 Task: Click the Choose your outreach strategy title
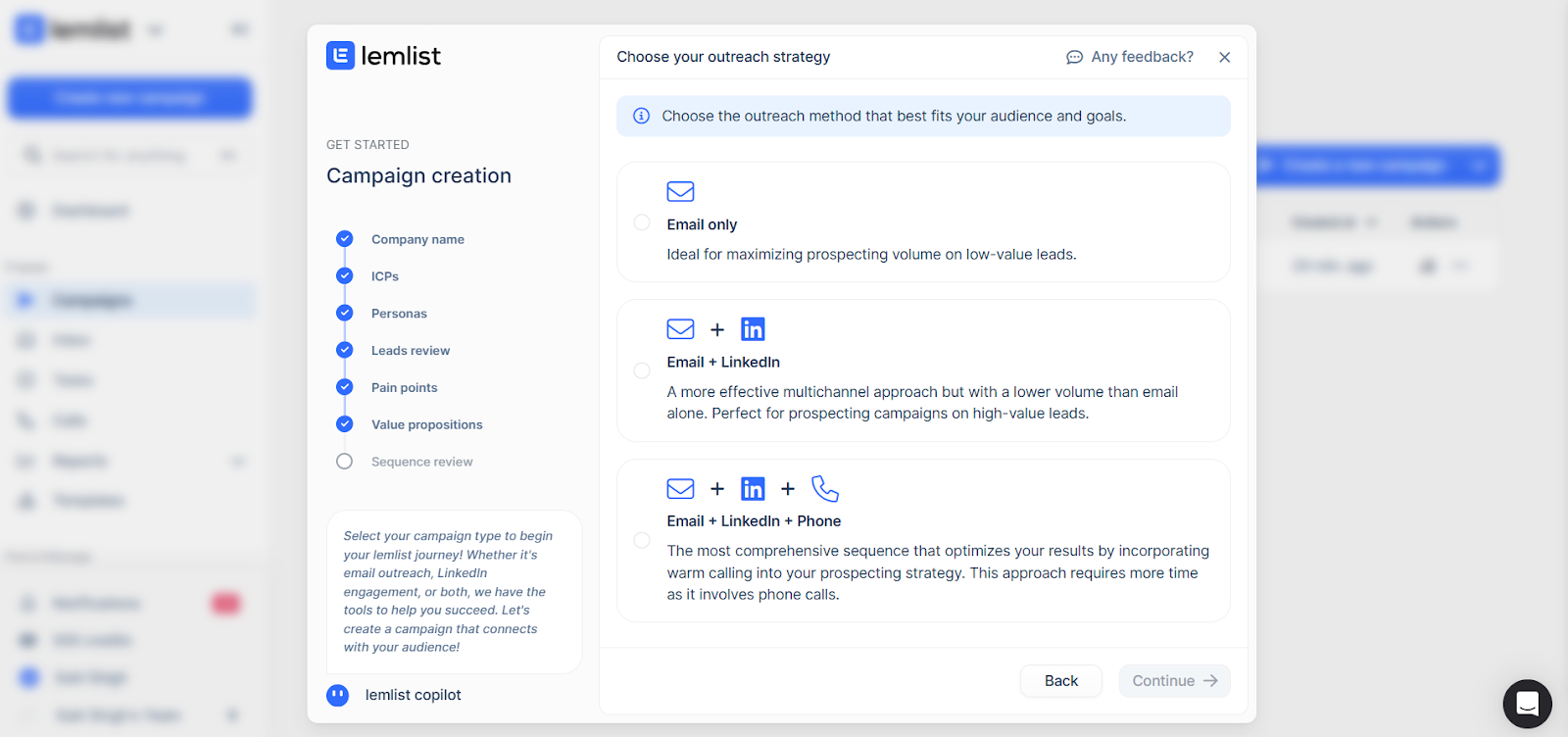723,57
